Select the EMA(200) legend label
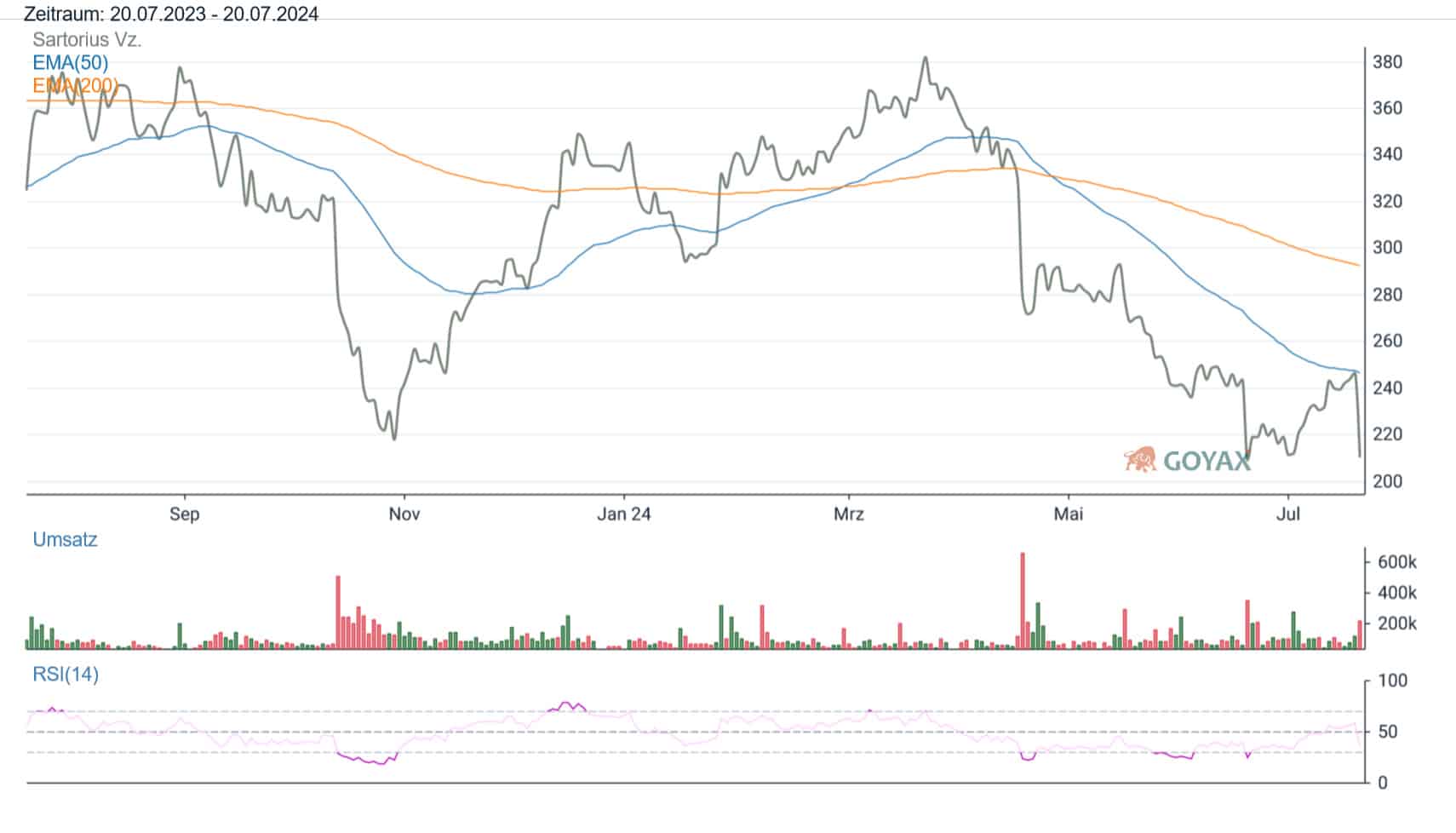This screenshot has width=1456, height=833. click(x=75, y=85)
